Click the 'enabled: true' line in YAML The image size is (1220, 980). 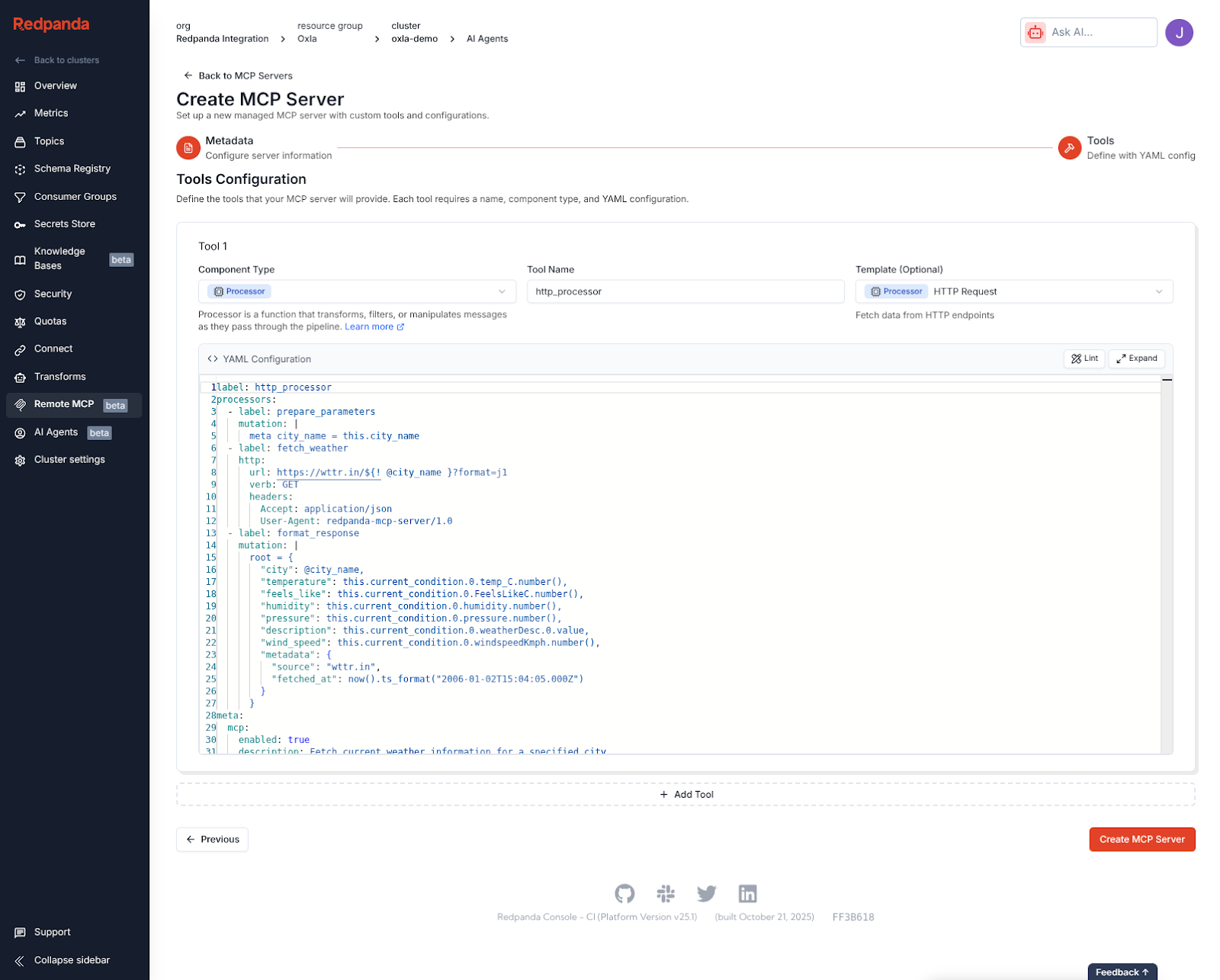click(x=274, y=740)
